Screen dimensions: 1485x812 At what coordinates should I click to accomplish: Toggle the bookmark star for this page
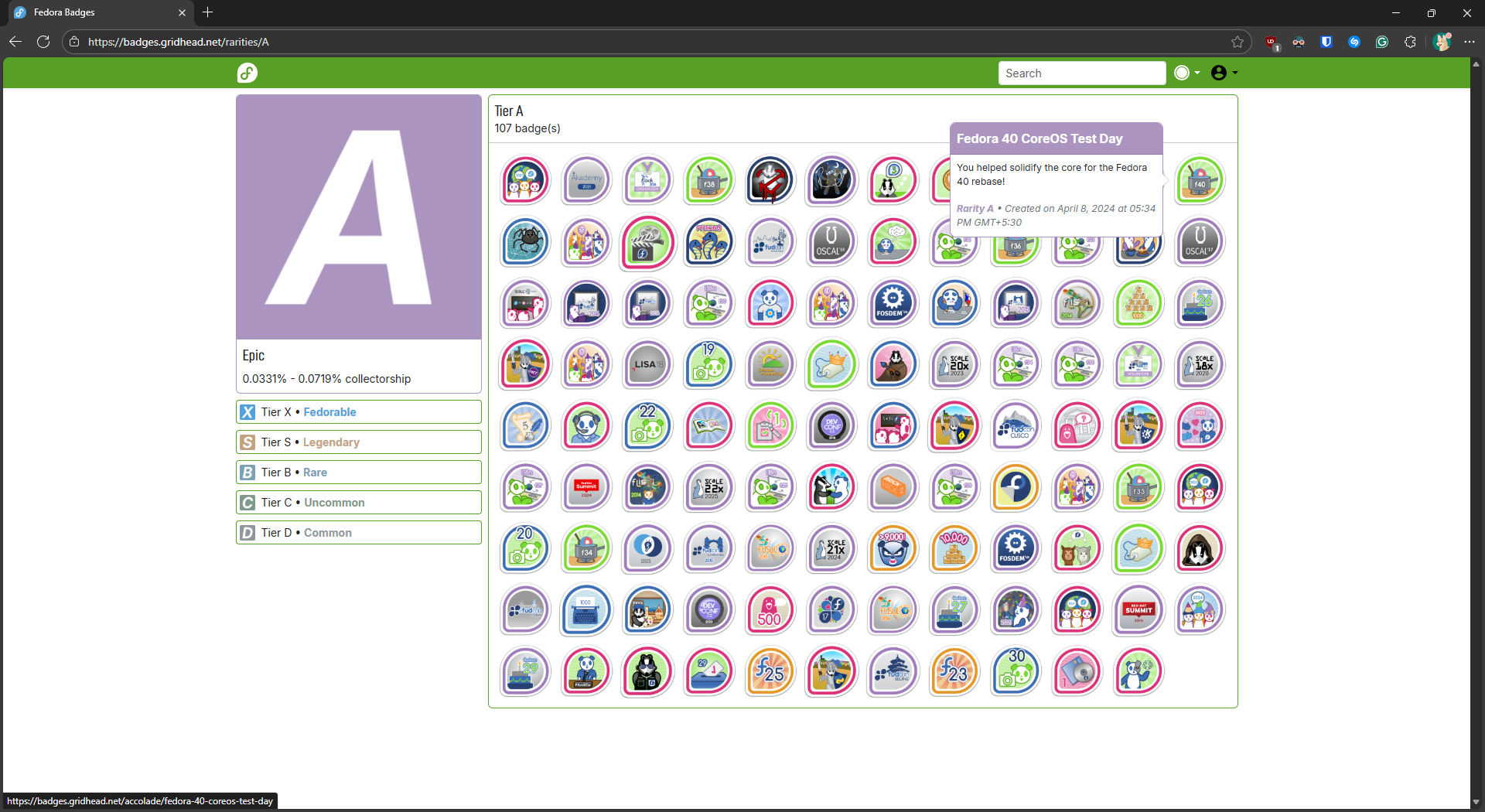(x=1237, y=42)
